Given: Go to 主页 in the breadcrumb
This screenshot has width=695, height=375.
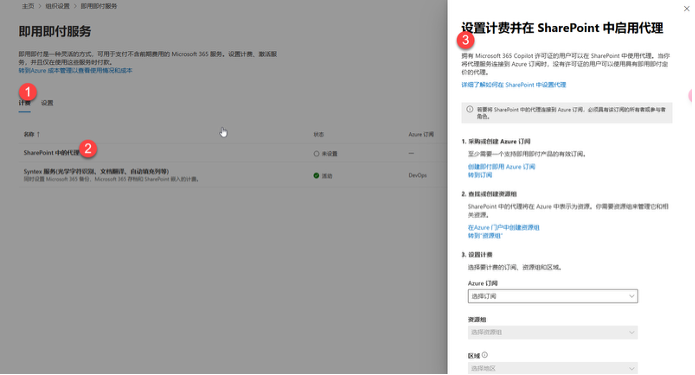Looking at the screenshot, I should 28,6.
